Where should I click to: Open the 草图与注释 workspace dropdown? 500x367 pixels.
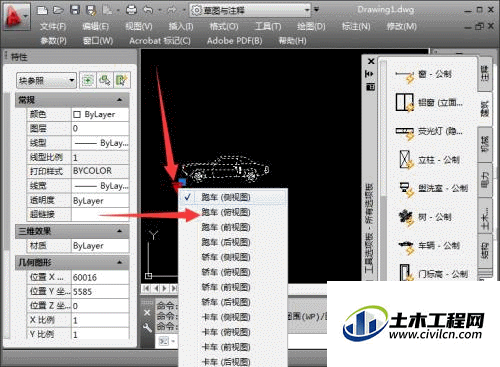[x=250, y=10]
